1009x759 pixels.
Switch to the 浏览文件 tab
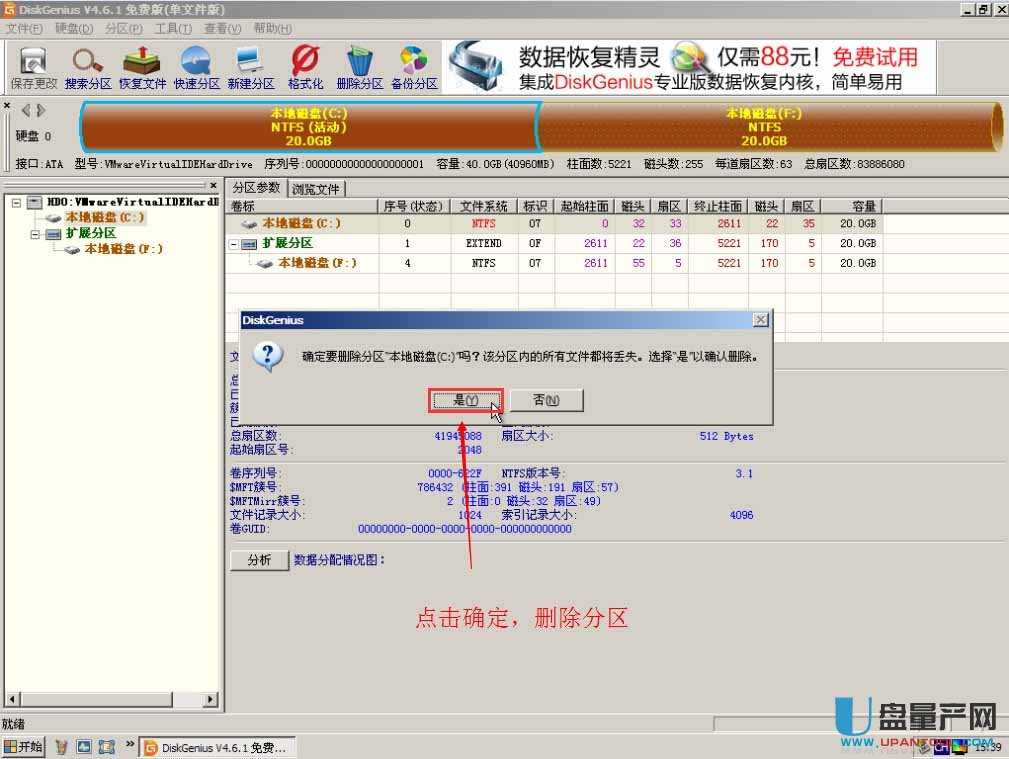315,188
